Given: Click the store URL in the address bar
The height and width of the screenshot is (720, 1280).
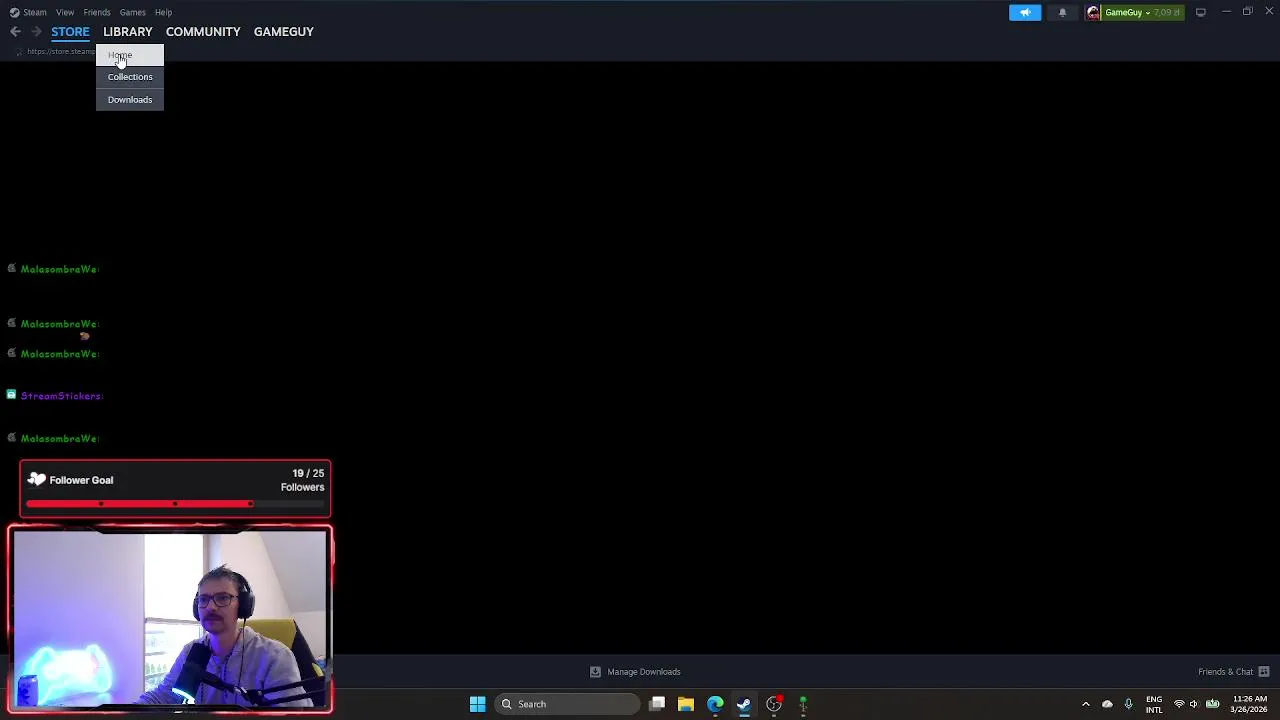Looking at the screenshot, I should pos(62,52).
